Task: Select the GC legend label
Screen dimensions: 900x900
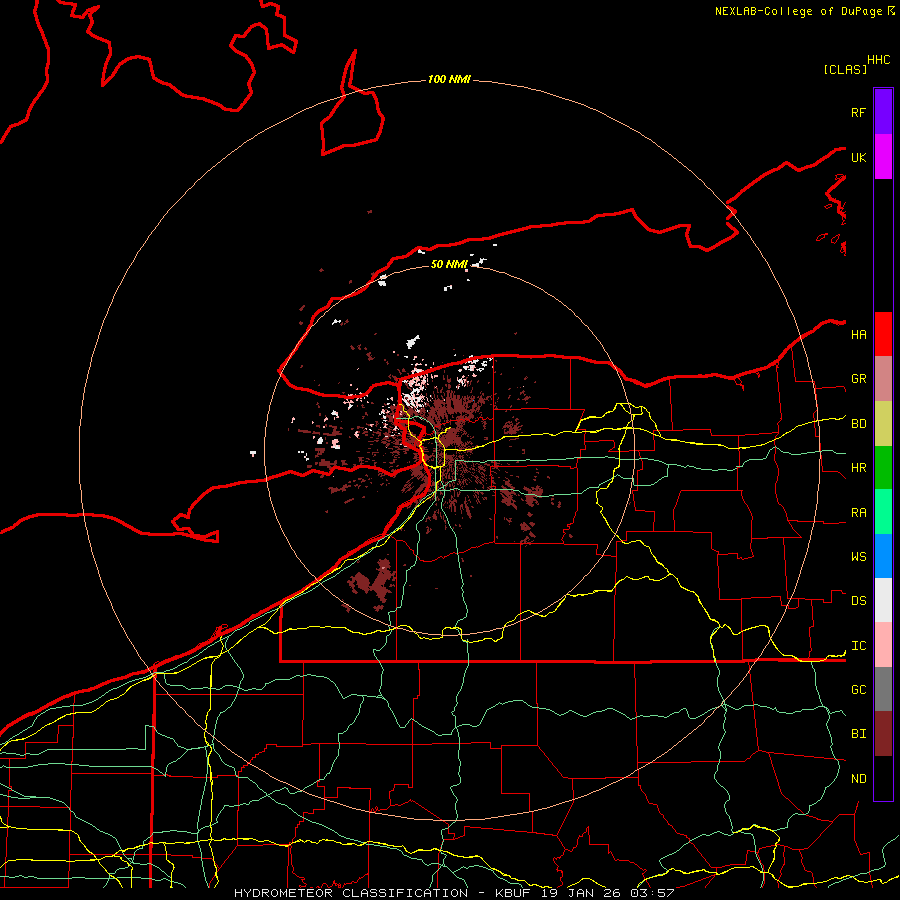Action: 859,690
